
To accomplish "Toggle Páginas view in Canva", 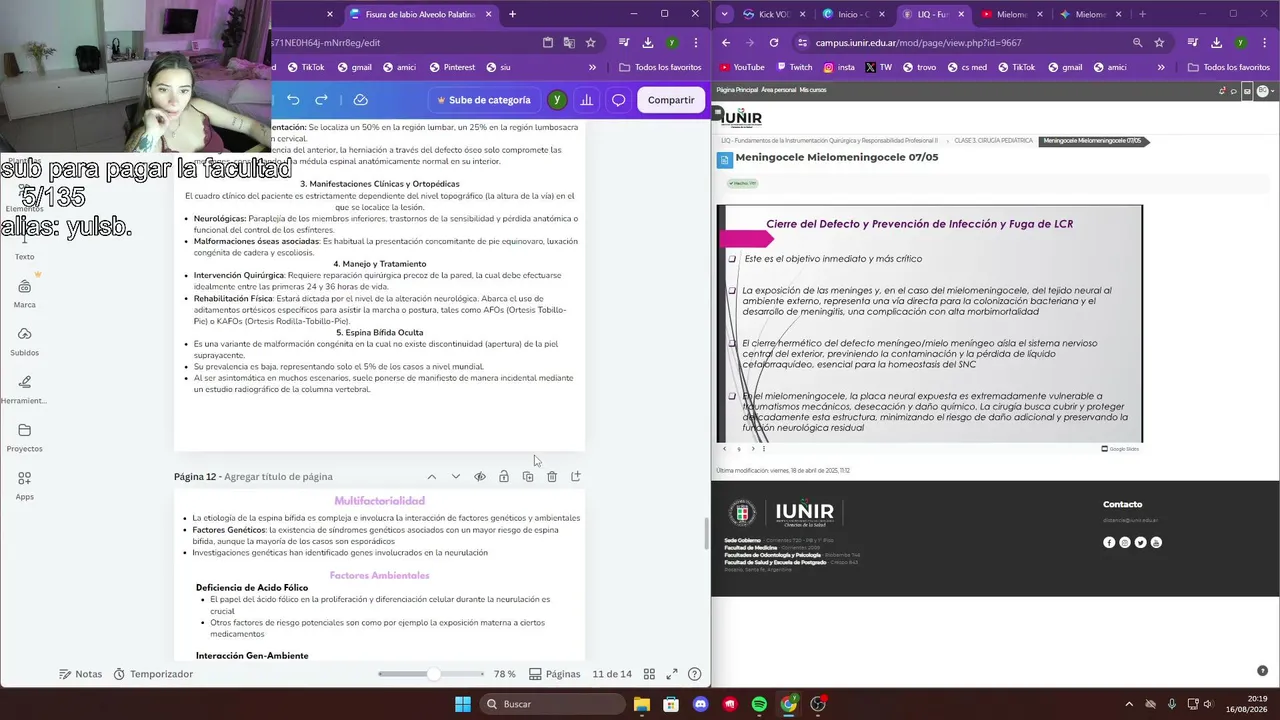I will [554, 674].
